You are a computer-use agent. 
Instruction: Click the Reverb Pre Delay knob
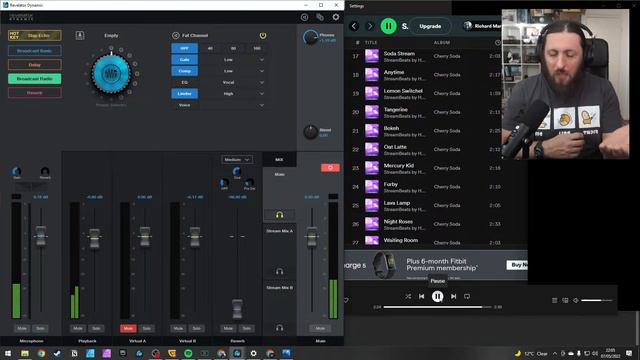pos(249,182)
